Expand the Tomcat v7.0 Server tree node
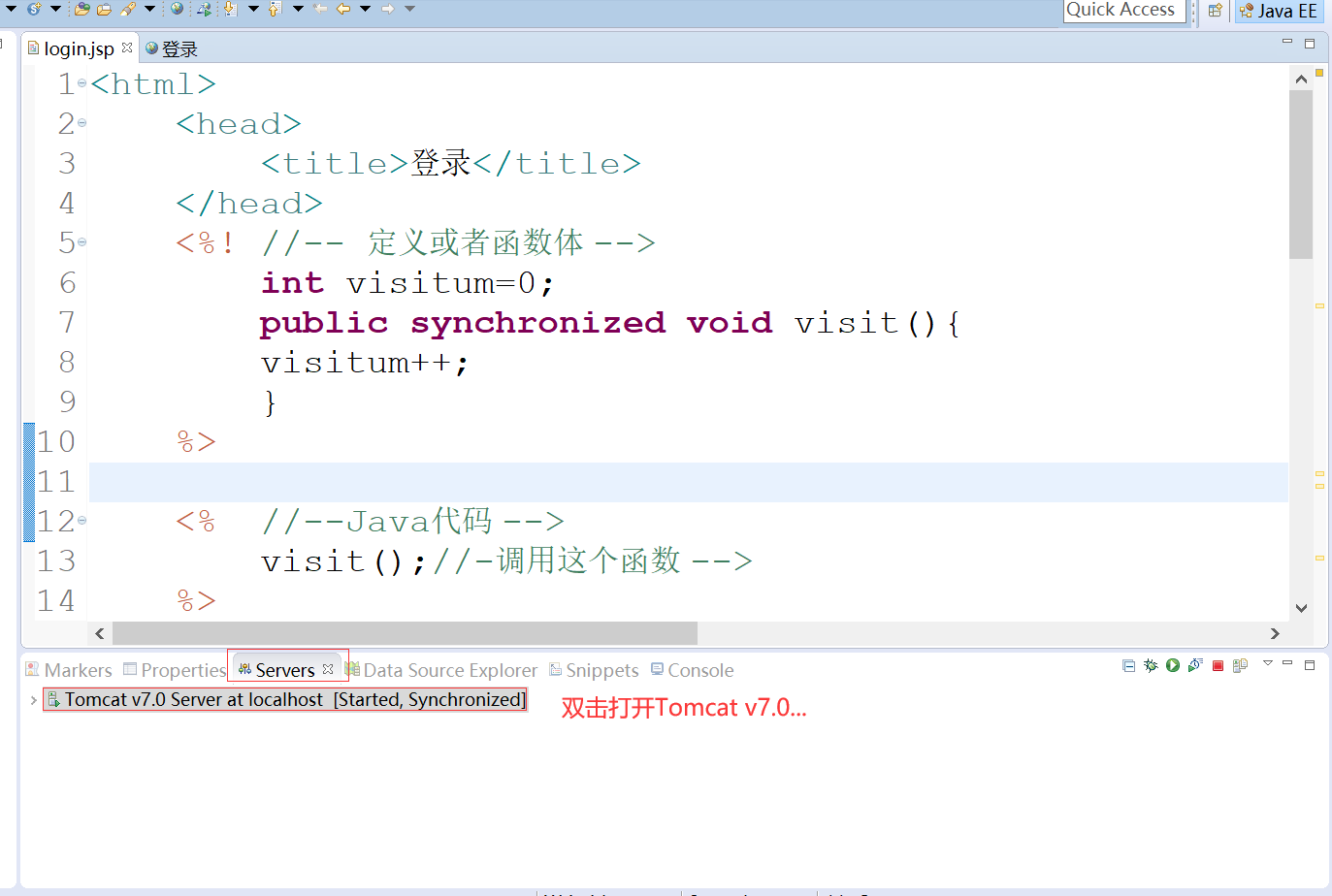 coord(33,699)
